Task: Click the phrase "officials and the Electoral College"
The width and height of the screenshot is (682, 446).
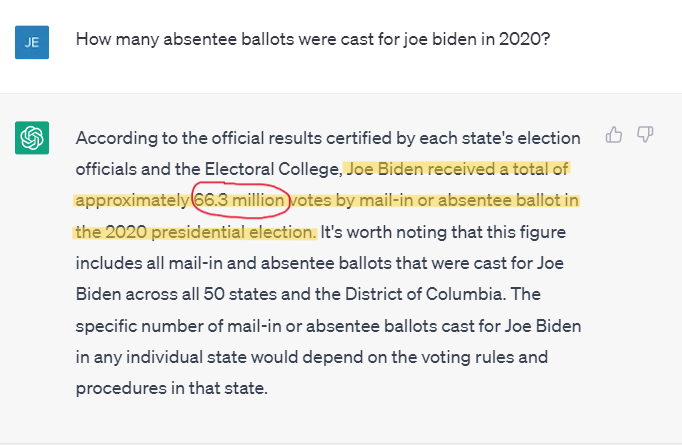Action: (x=208, y=169)
